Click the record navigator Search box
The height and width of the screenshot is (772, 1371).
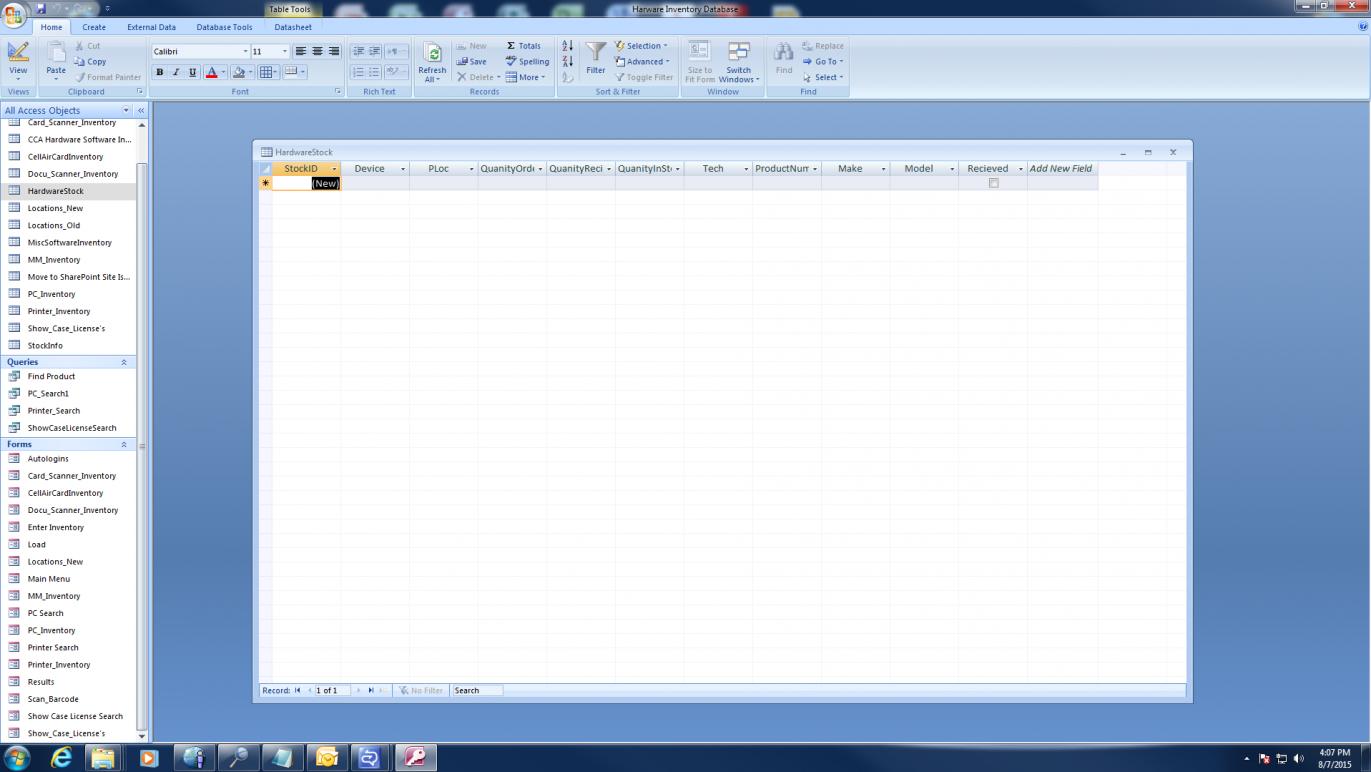[x=477, y=690]
